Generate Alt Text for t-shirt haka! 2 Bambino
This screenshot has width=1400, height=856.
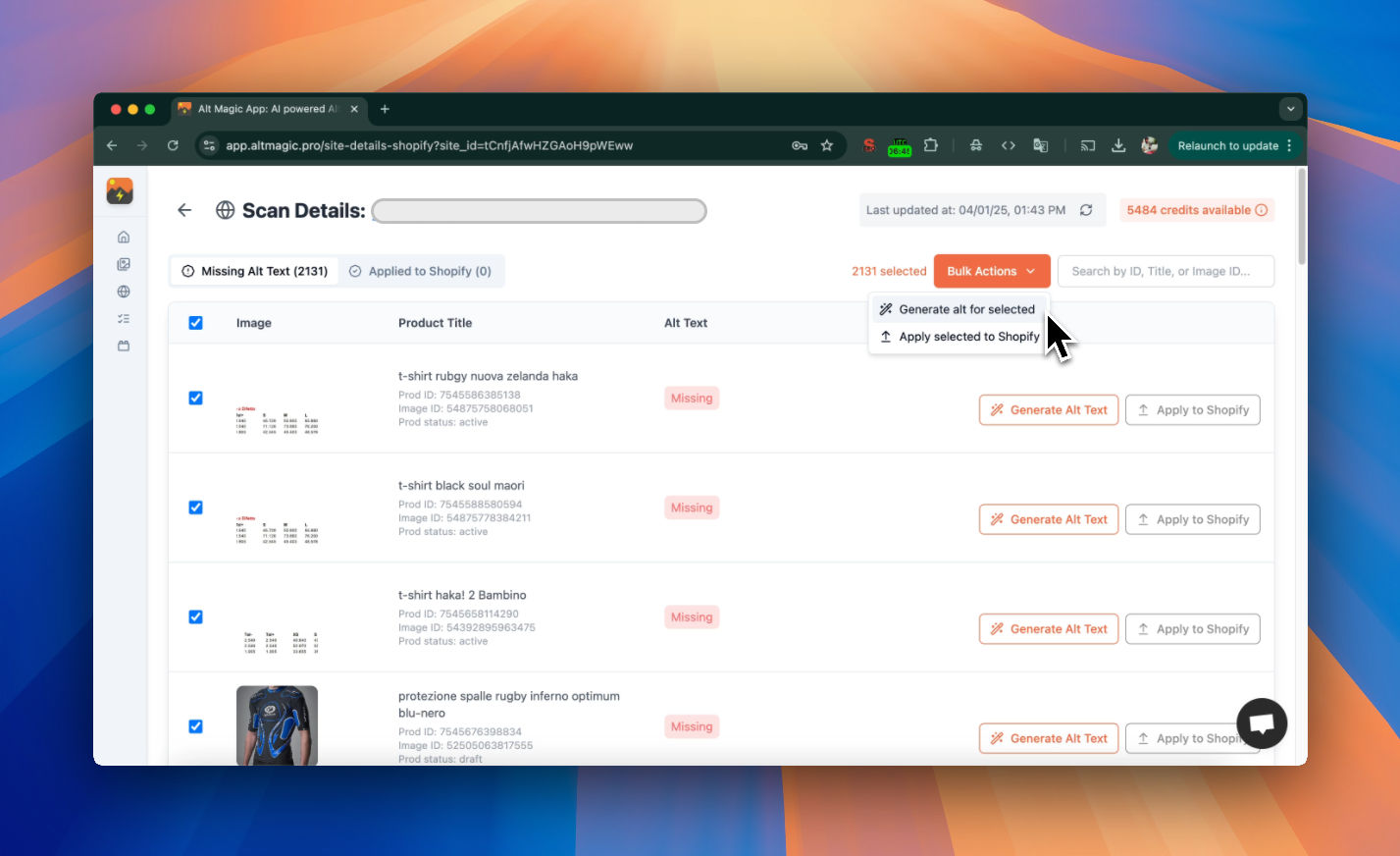(1049, 629)
